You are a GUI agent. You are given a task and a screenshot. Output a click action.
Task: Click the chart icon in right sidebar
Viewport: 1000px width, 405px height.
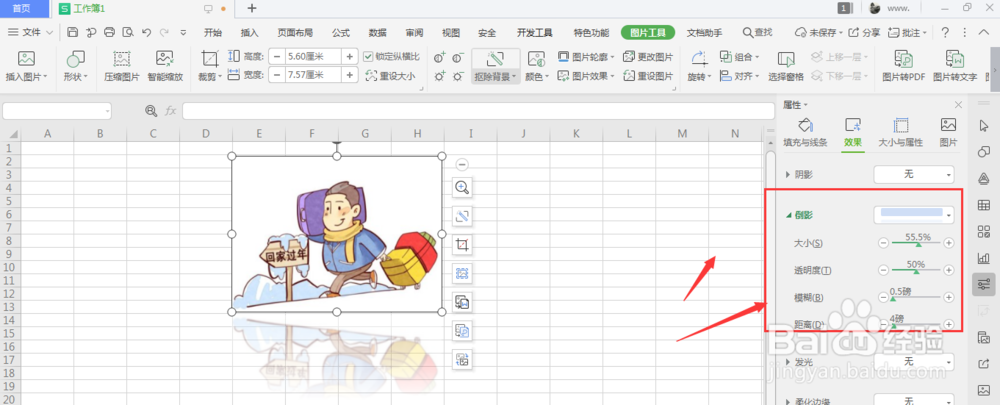tap(983, 258)
